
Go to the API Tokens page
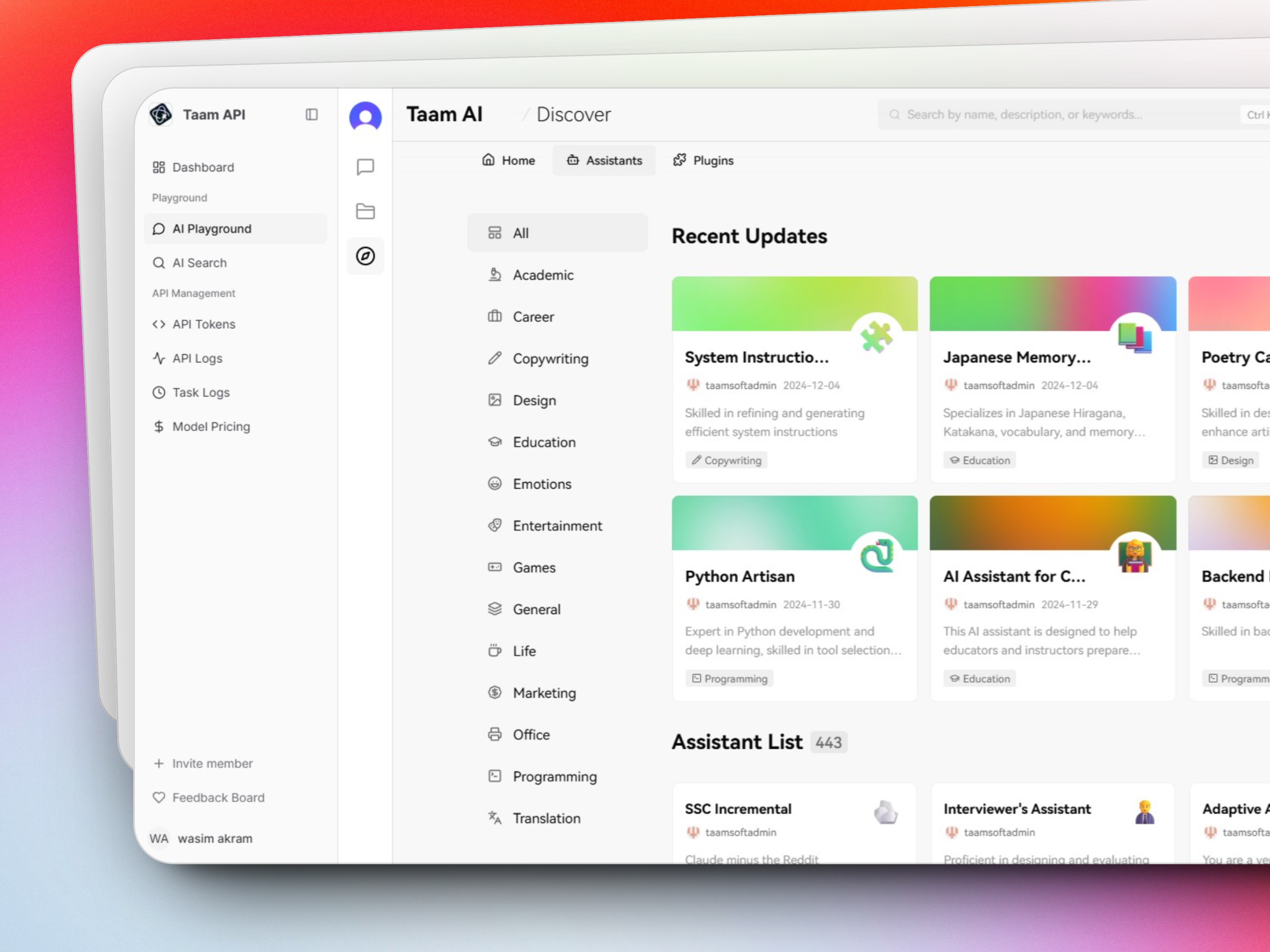point(203,324)
